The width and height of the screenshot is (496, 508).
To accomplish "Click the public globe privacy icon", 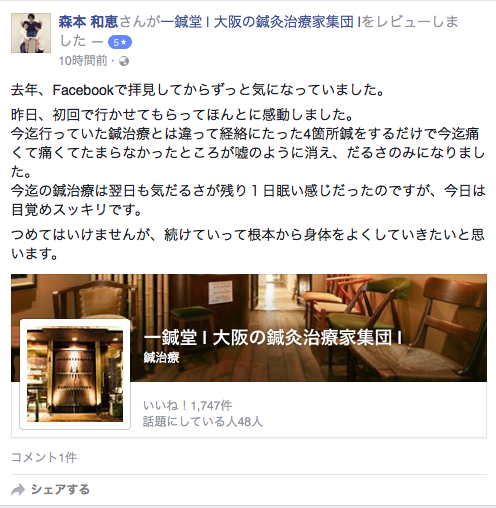I will coord(124,61).
